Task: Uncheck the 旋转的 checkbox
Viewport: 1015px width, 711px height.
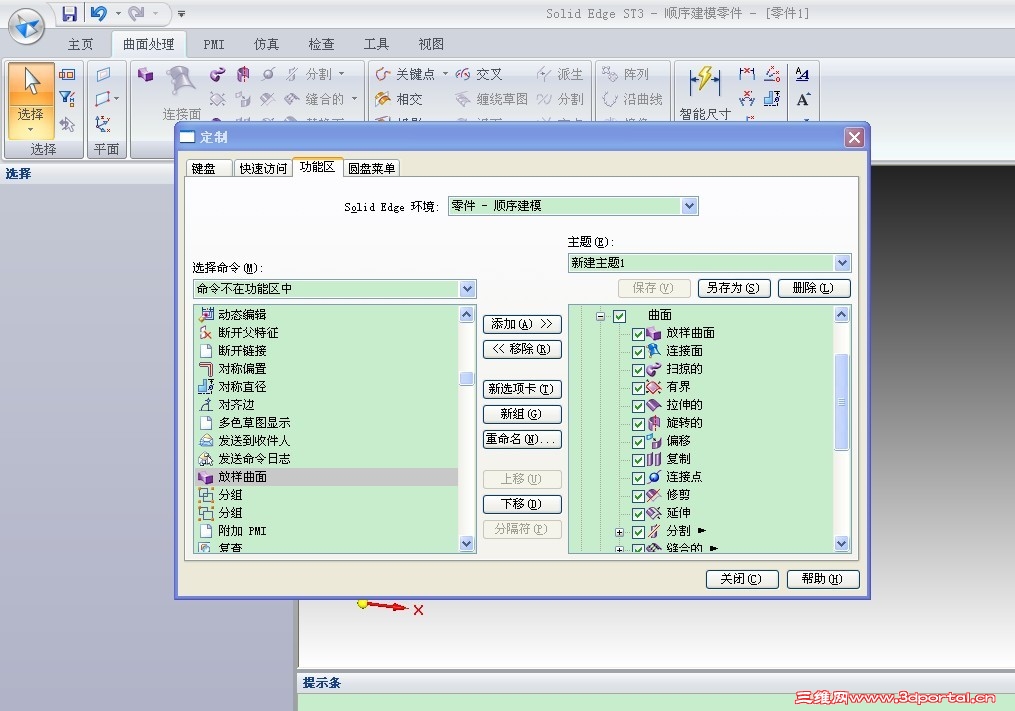Action: [x=638, y=424]
